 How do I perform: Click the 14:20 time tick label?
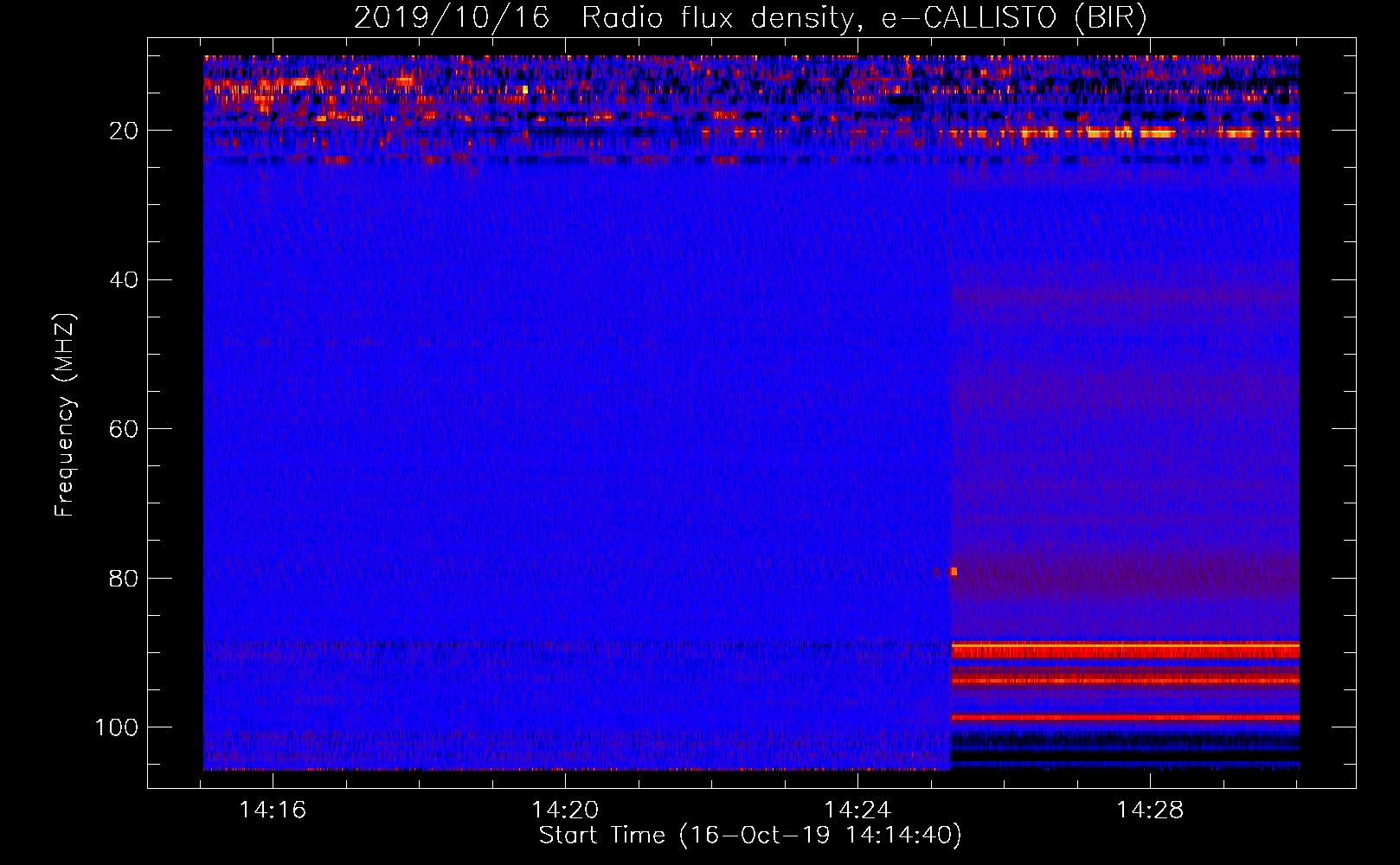(x=565, y=811)
